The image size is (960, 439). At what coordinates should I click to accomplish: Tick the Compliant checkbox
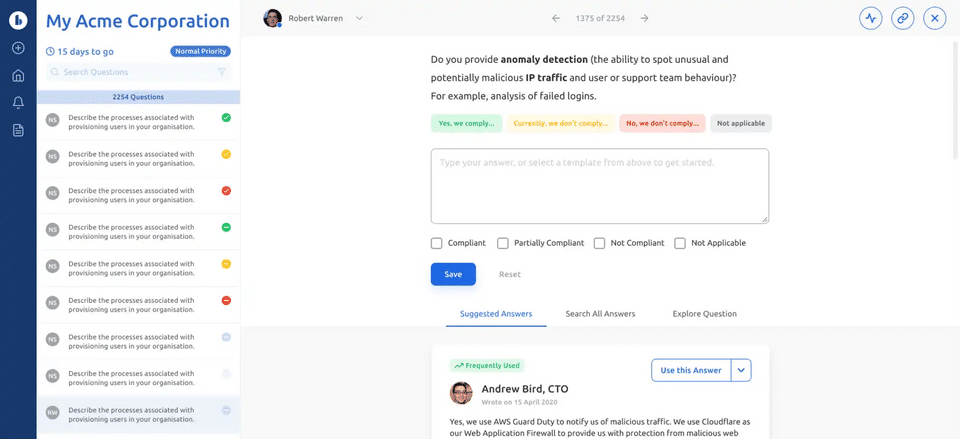coord(437,243)
